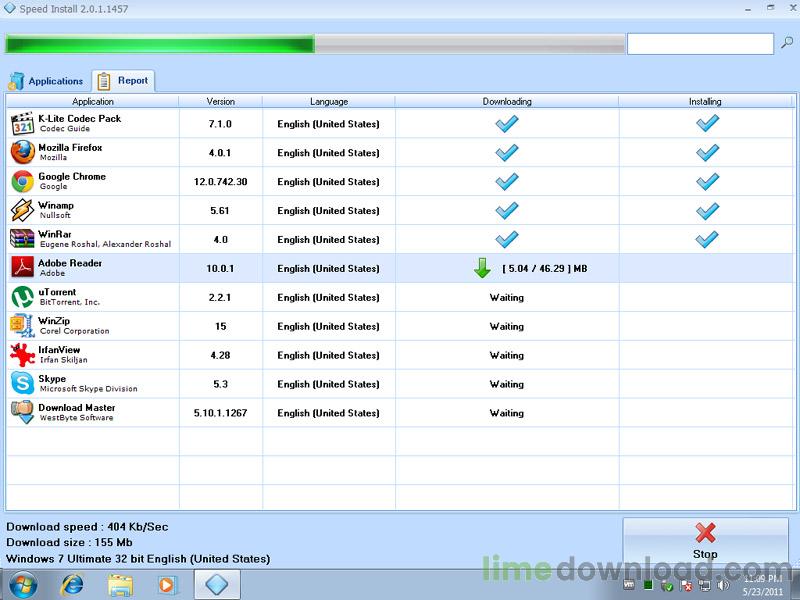Click Google Chrome downloading checkmark
The image size is (800, 600).
pos(507,182)
